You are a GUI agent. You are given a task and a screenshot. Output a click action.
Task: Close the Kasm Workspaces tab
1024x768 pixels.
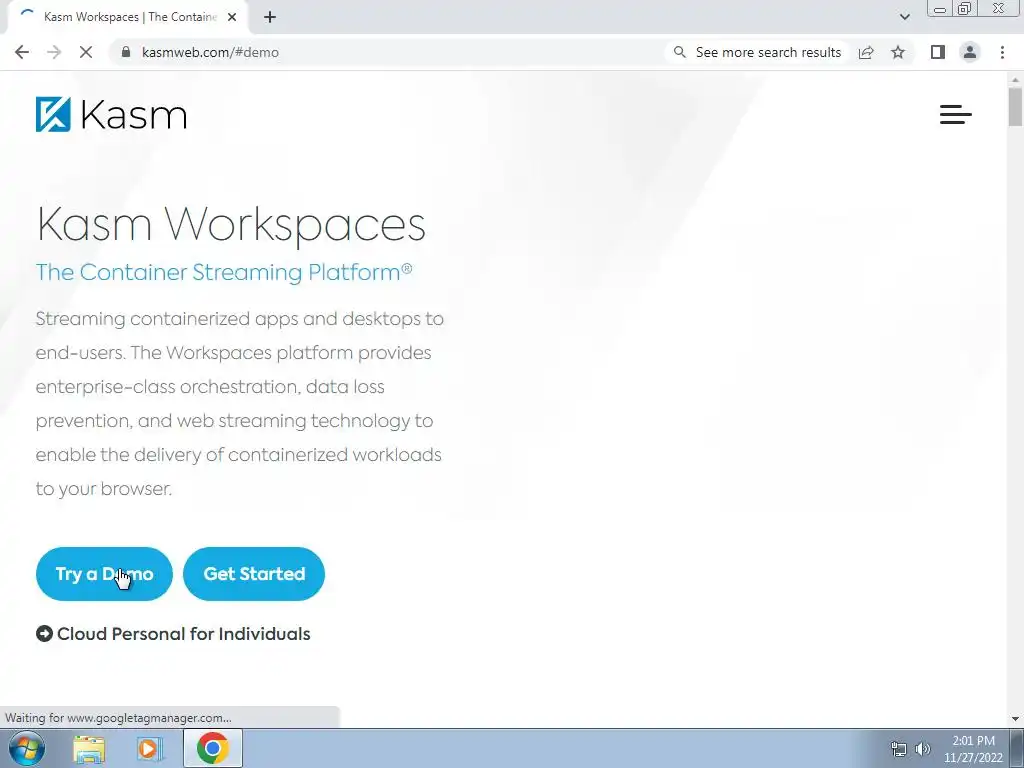(232, 17)
